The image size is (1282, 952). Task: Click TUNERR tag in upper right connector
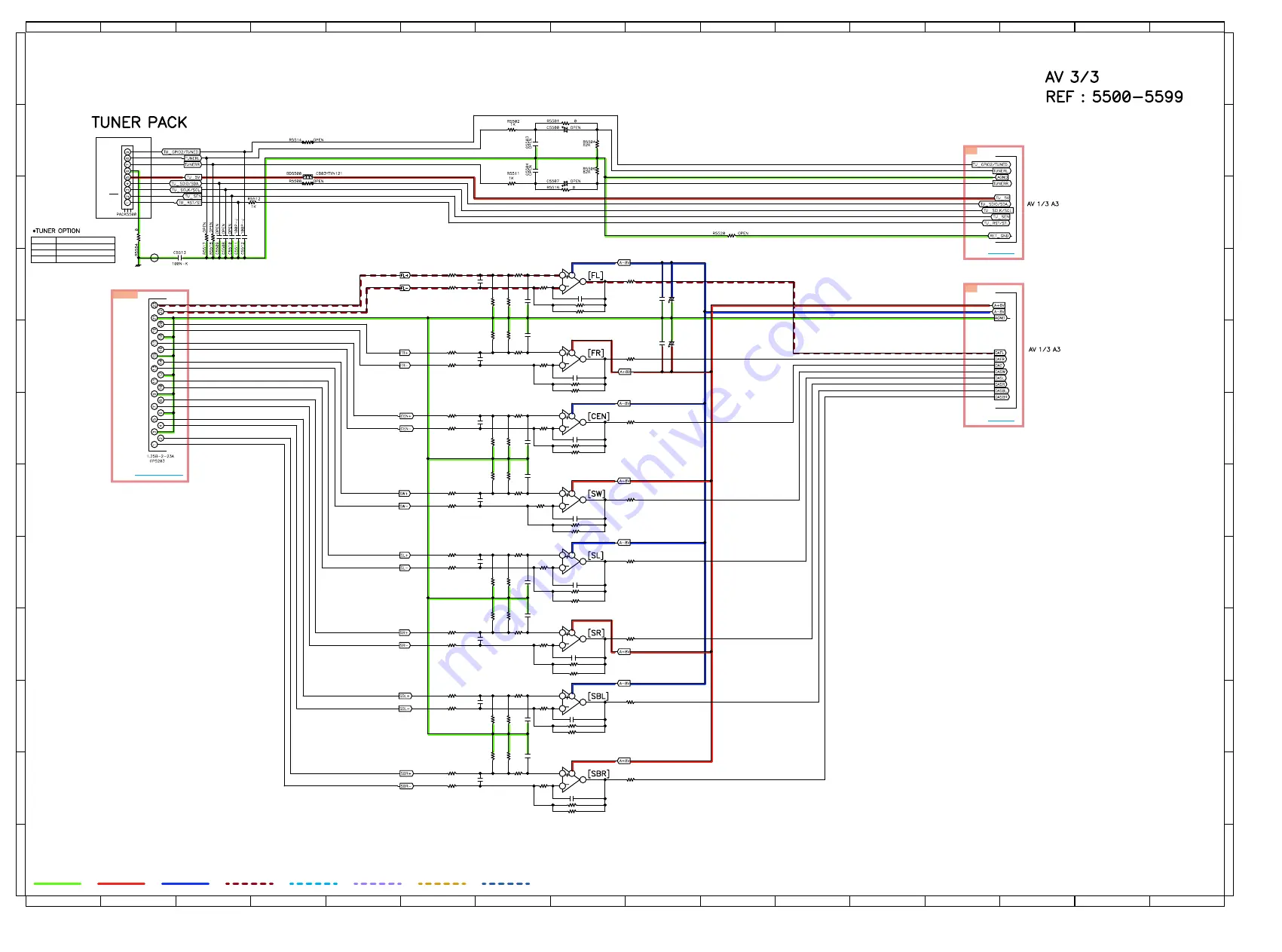[x=1002, y=183]
